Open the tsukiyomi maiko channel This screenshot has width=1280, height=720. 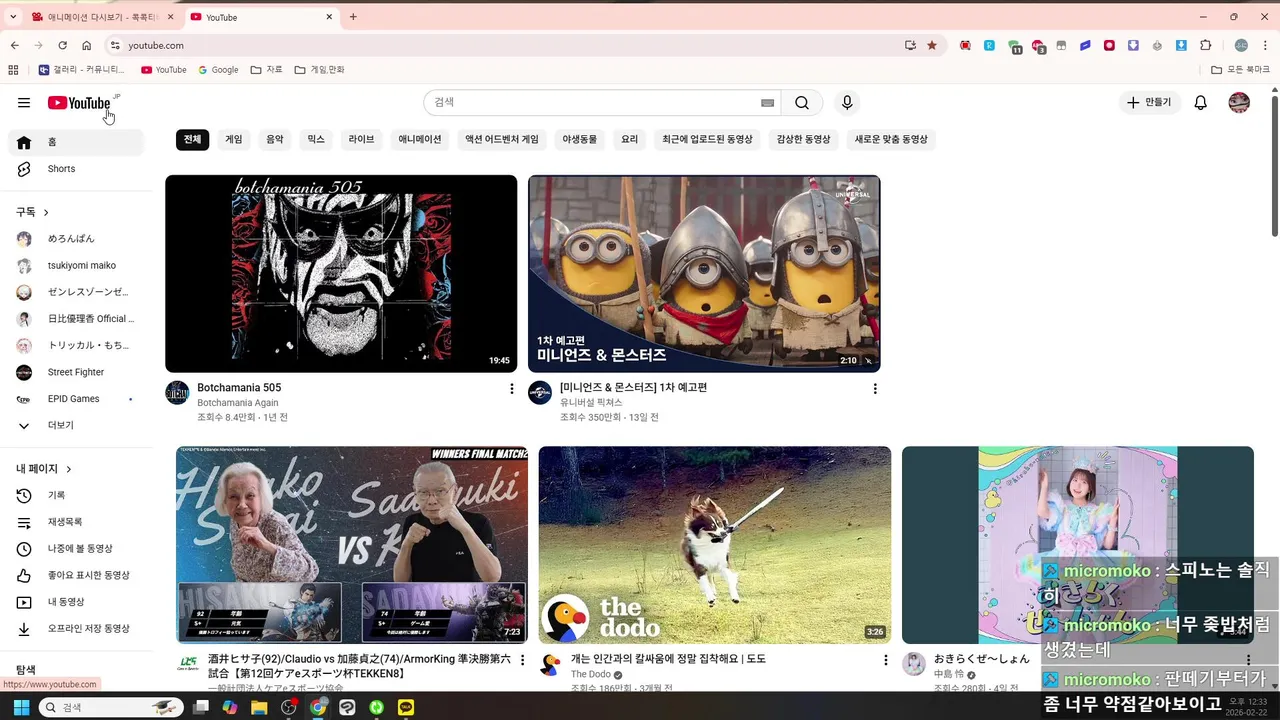(x=76, y=265)
